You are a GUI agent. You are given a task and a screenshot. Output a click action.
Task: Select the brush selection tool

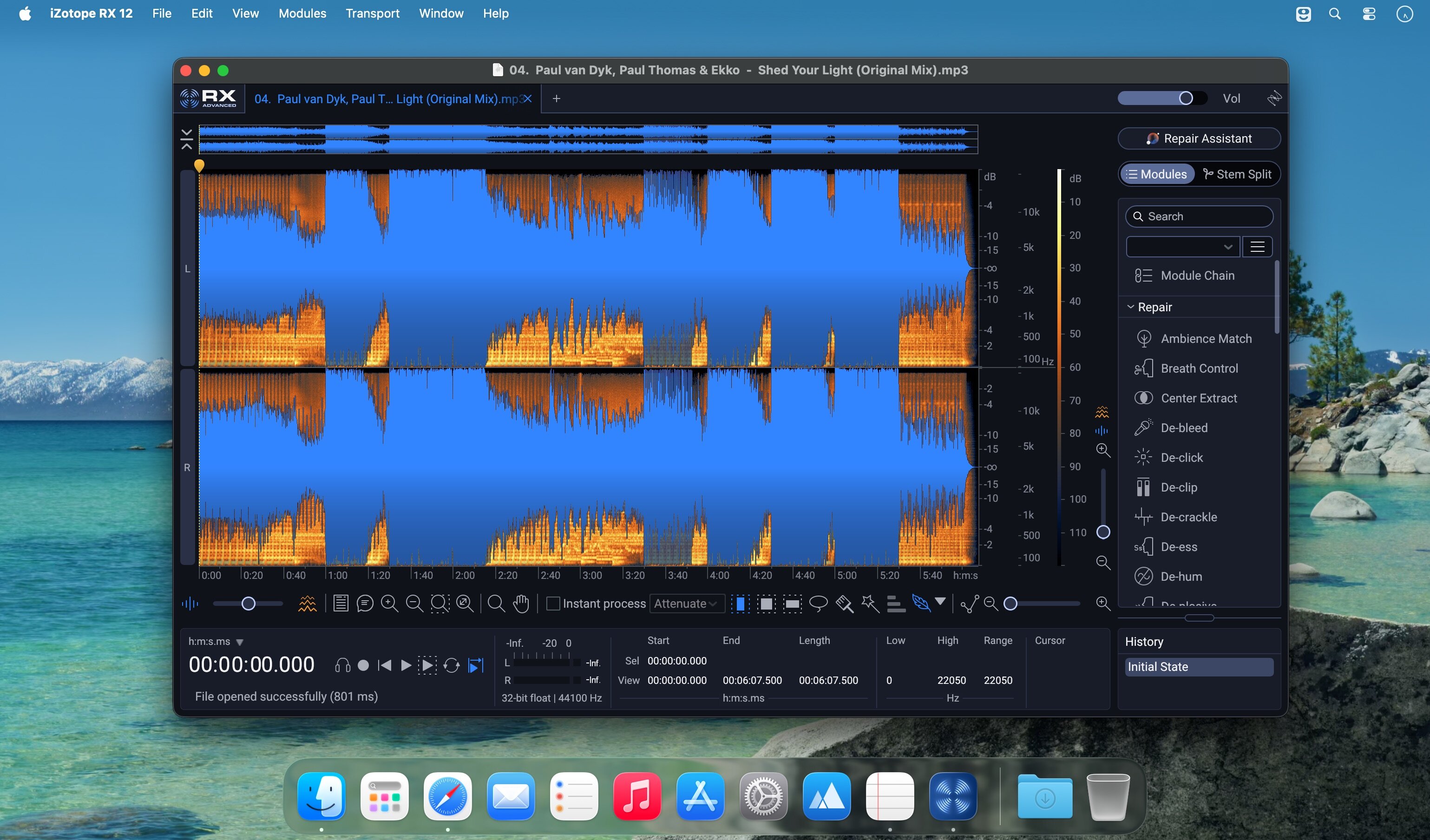point(844,604)
